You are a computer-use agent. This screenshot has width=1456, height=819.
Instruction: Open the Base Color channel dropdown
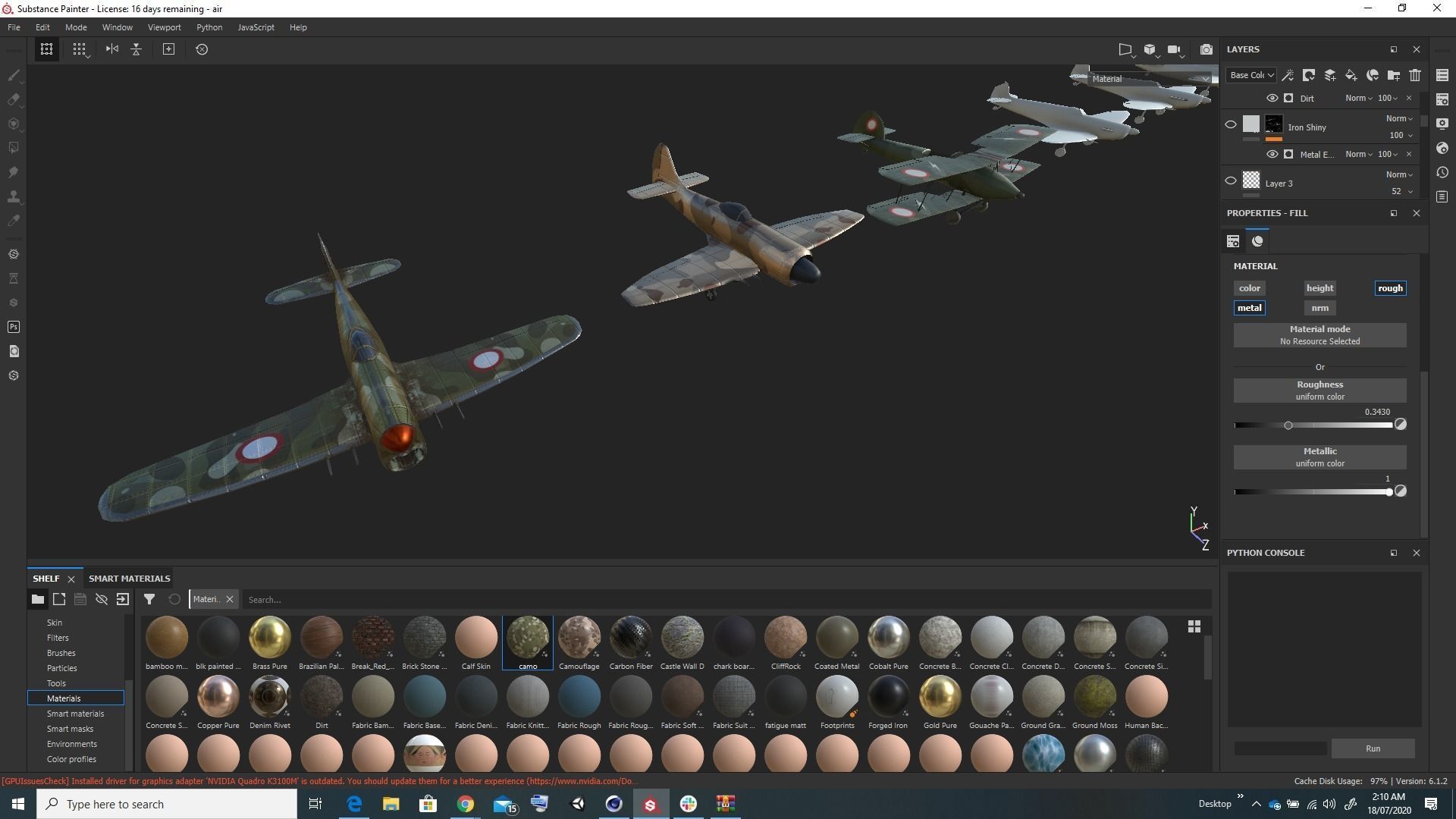1251,75
